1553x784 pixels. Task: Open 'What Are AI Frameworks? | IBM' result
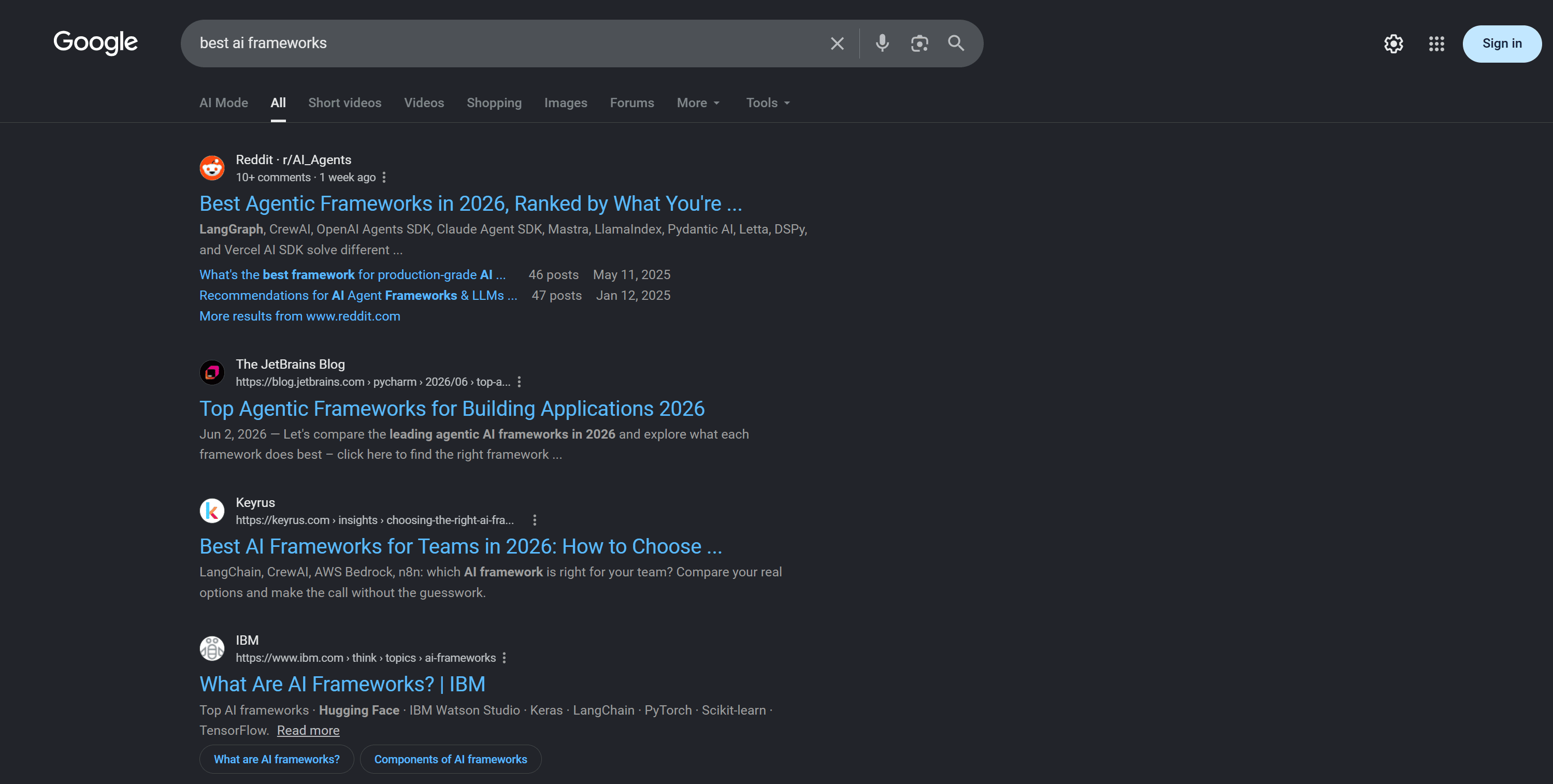coord(342,684)
